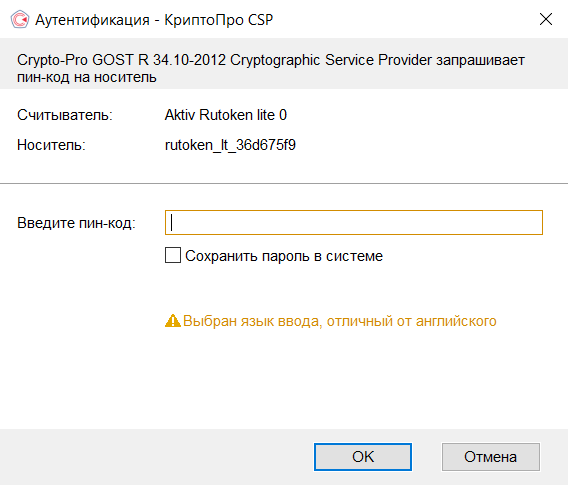Click the yellow warning triangle icon
The image size is (568, 485).
(x=172, y=321)
